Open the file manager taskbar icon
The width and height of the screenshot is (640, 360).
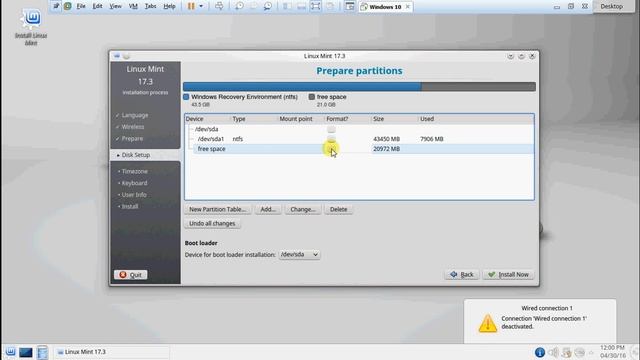[42, 352]
